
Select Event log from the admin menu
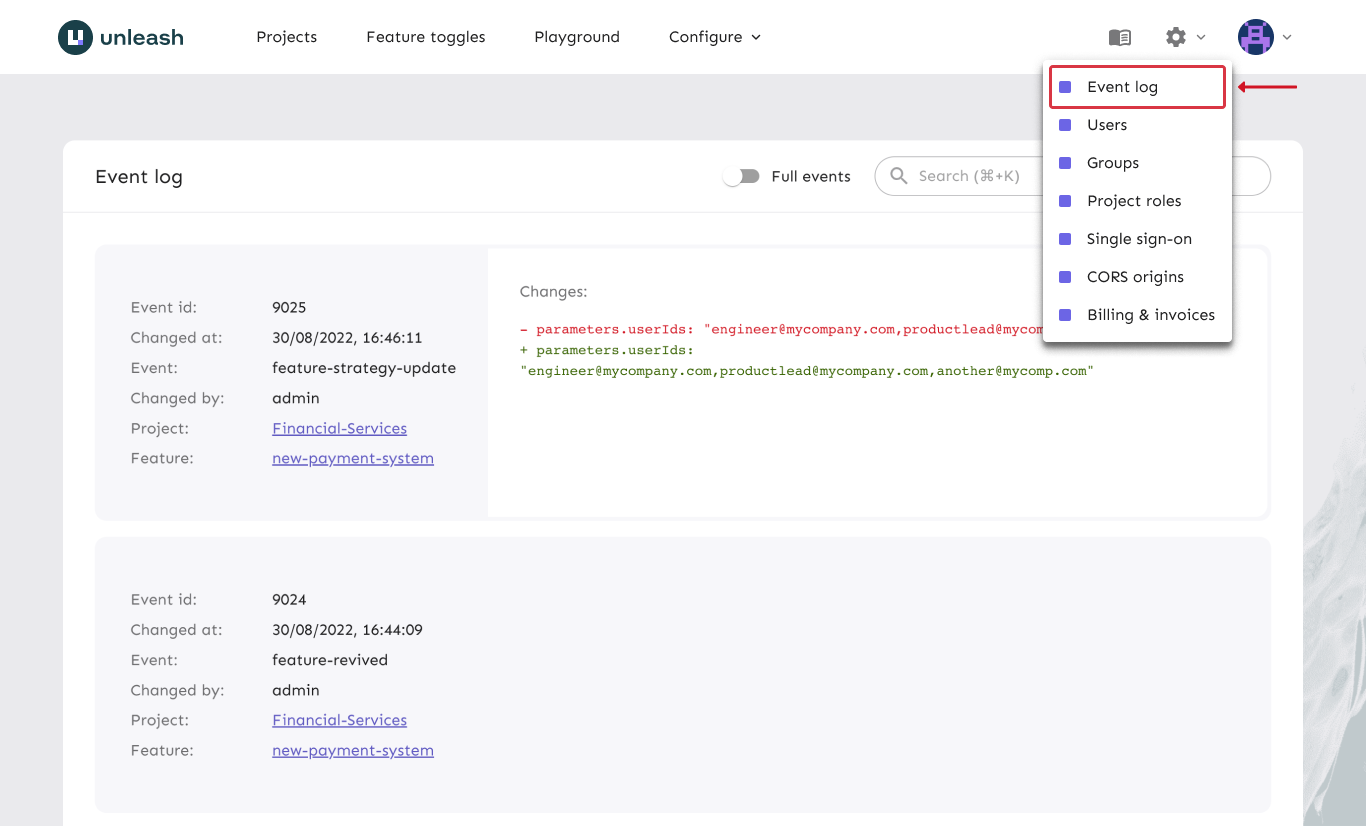[1122, 87]
